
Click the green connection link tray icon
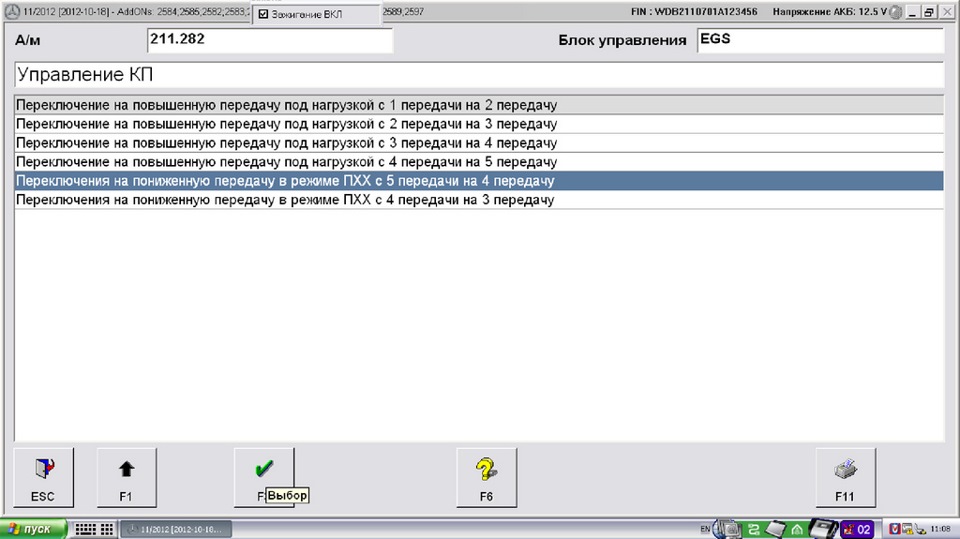[x=754, y=529]
